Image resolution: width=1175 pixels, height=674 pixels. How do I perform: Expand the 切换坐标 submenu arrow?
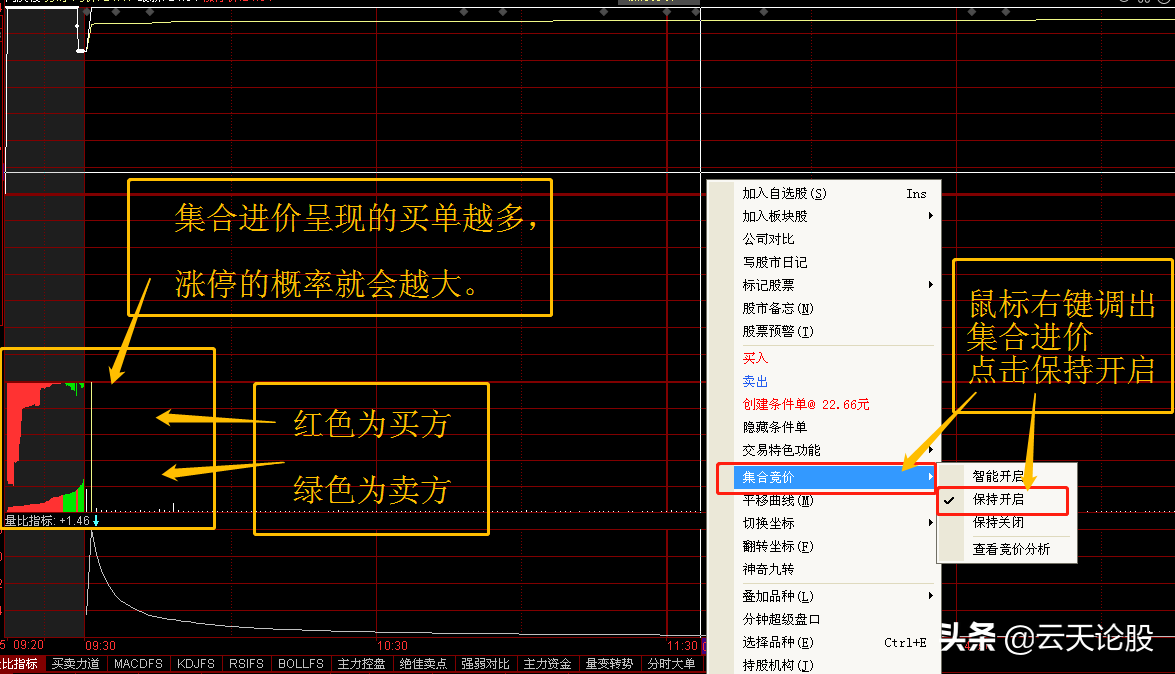coord(931,523)
